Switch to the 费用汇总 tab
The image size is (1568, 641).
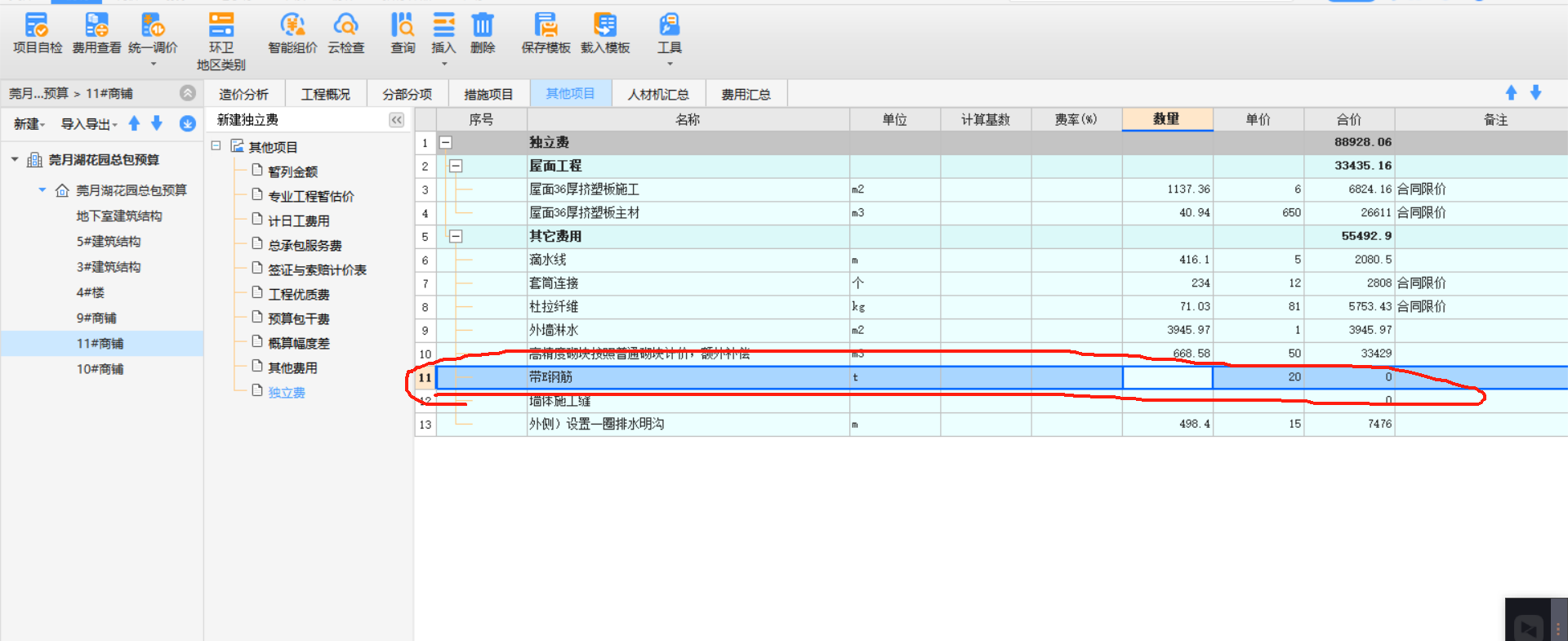746,94
